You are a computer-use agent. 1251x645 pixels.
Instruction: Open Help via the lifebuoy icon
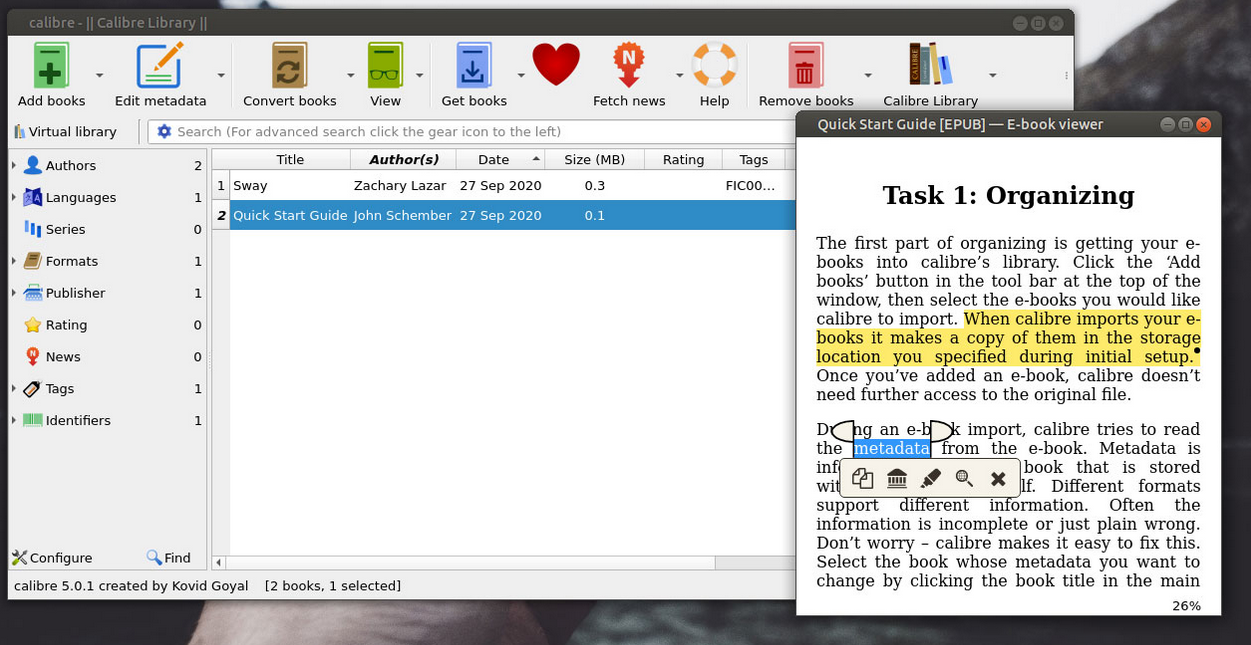click(714, 66)
